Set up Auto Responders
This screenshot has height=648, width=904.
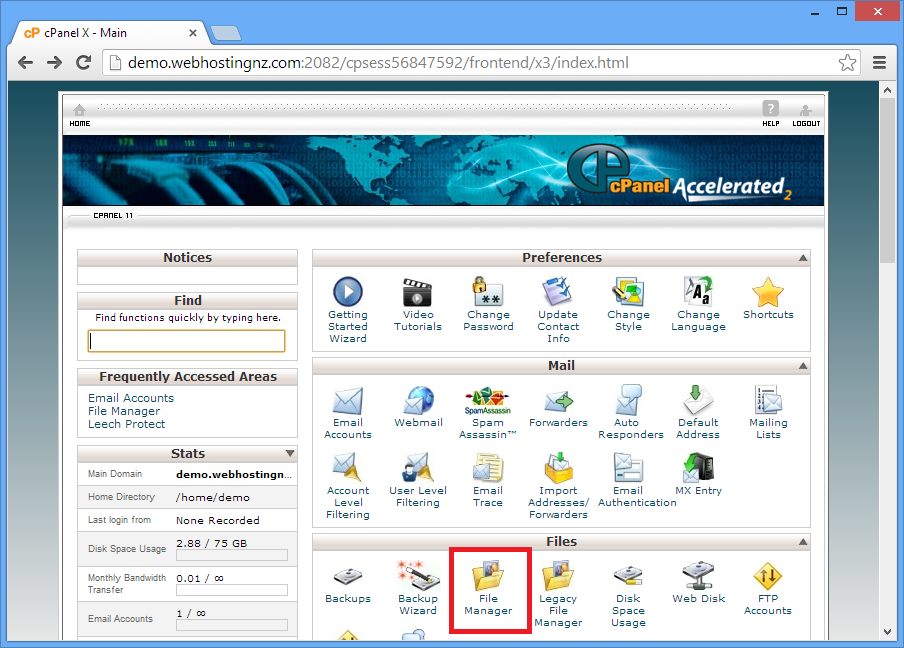tap(628, 405)
